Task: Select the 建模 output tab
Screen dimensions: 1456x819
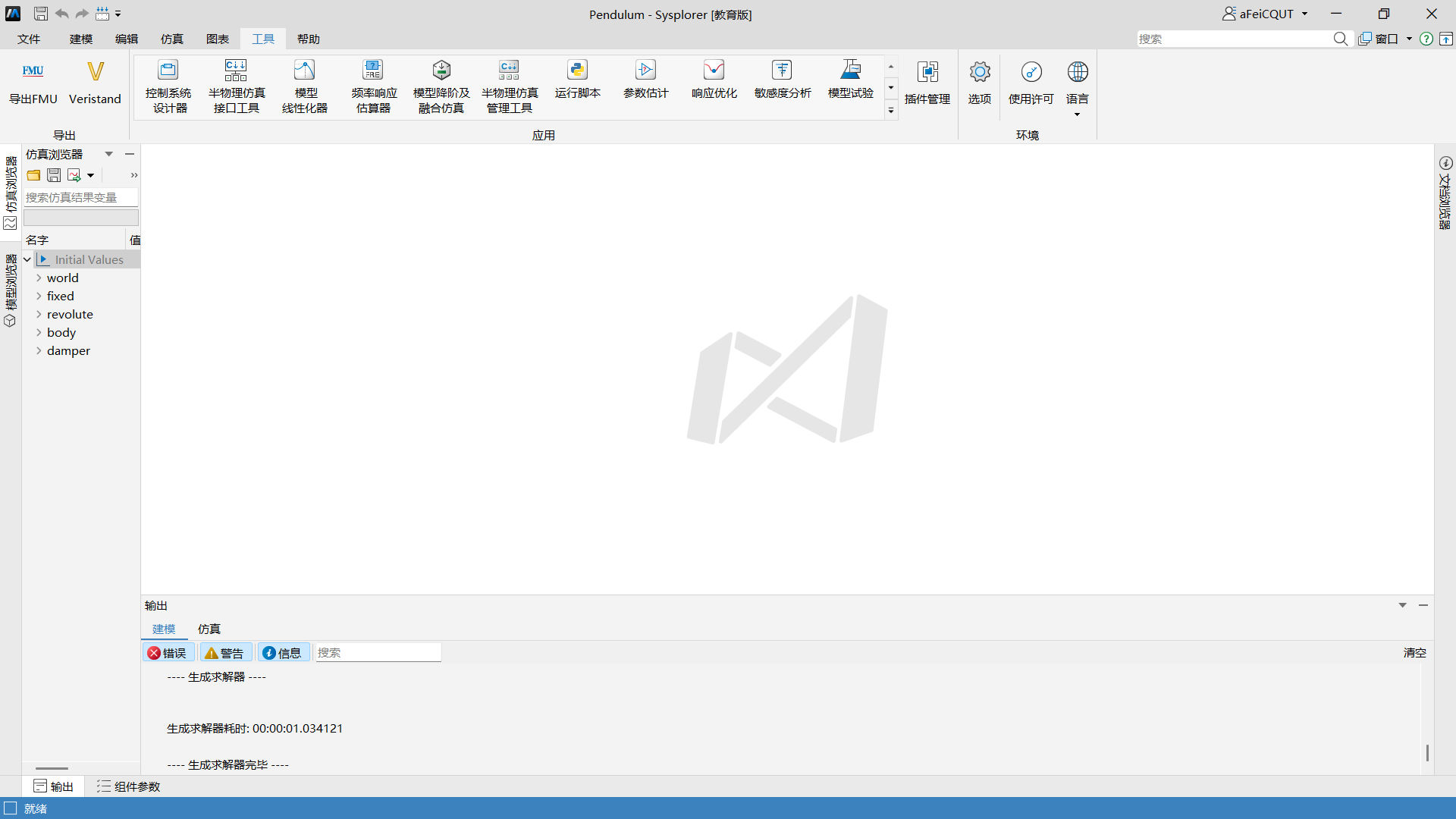Action: coord(164,629)
